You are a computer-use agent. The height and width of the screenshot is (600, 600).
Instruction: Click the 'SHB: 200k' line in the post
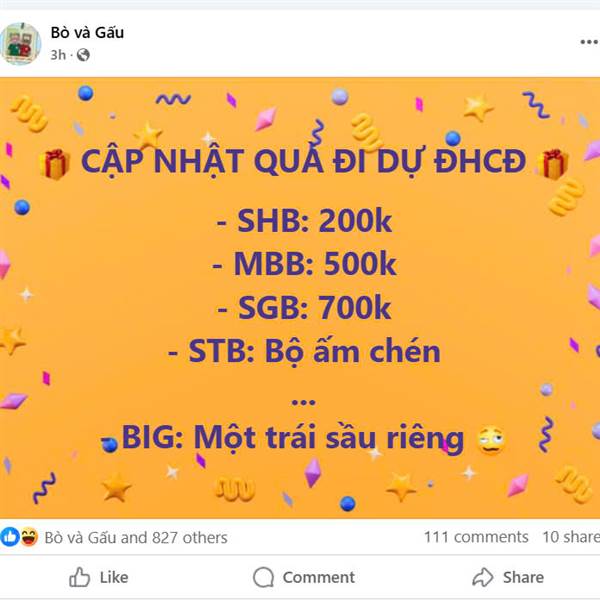tap(304, 221)
